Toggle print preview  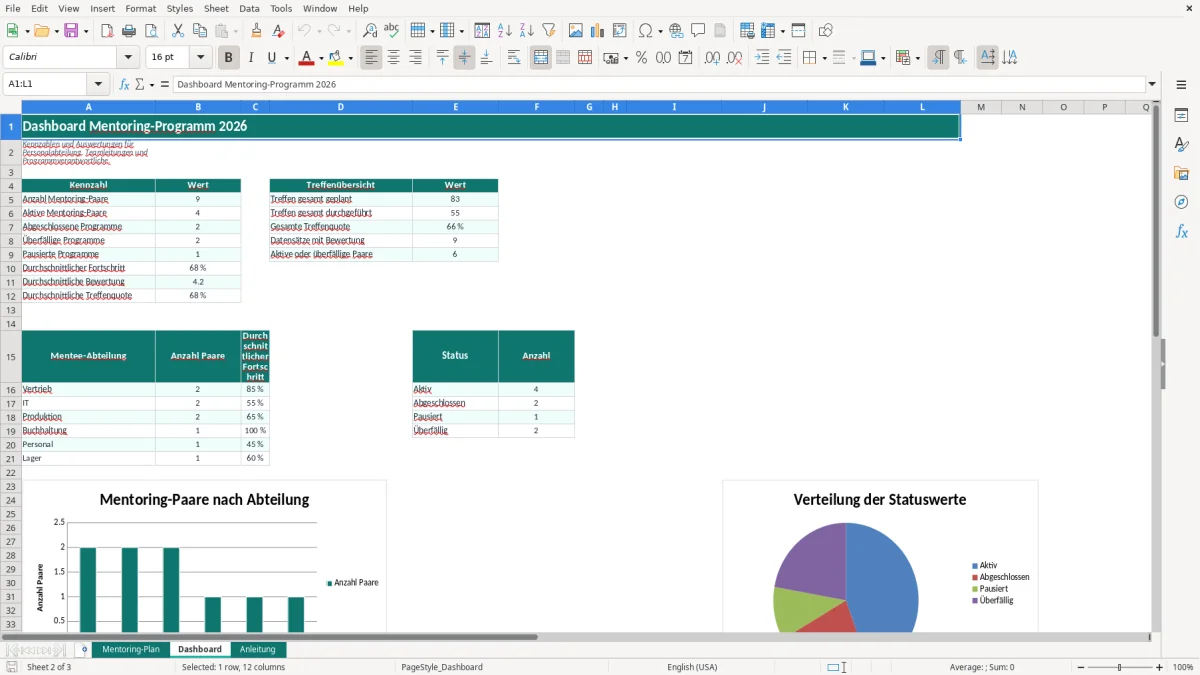151,31
